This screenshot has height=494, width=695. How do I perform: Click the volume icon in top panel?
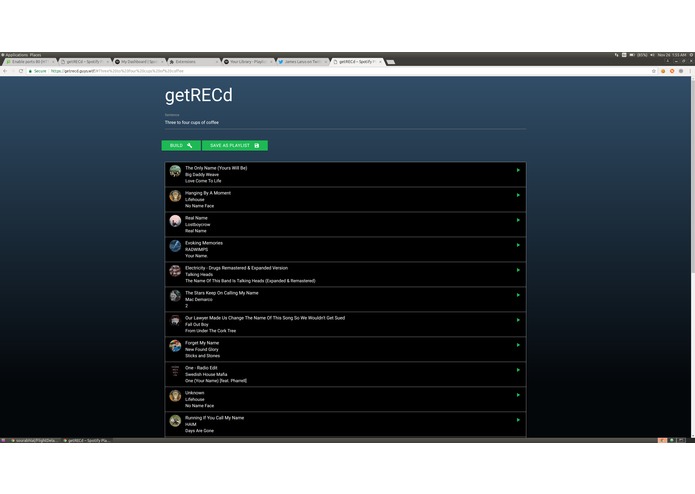[x=652, y=55]
